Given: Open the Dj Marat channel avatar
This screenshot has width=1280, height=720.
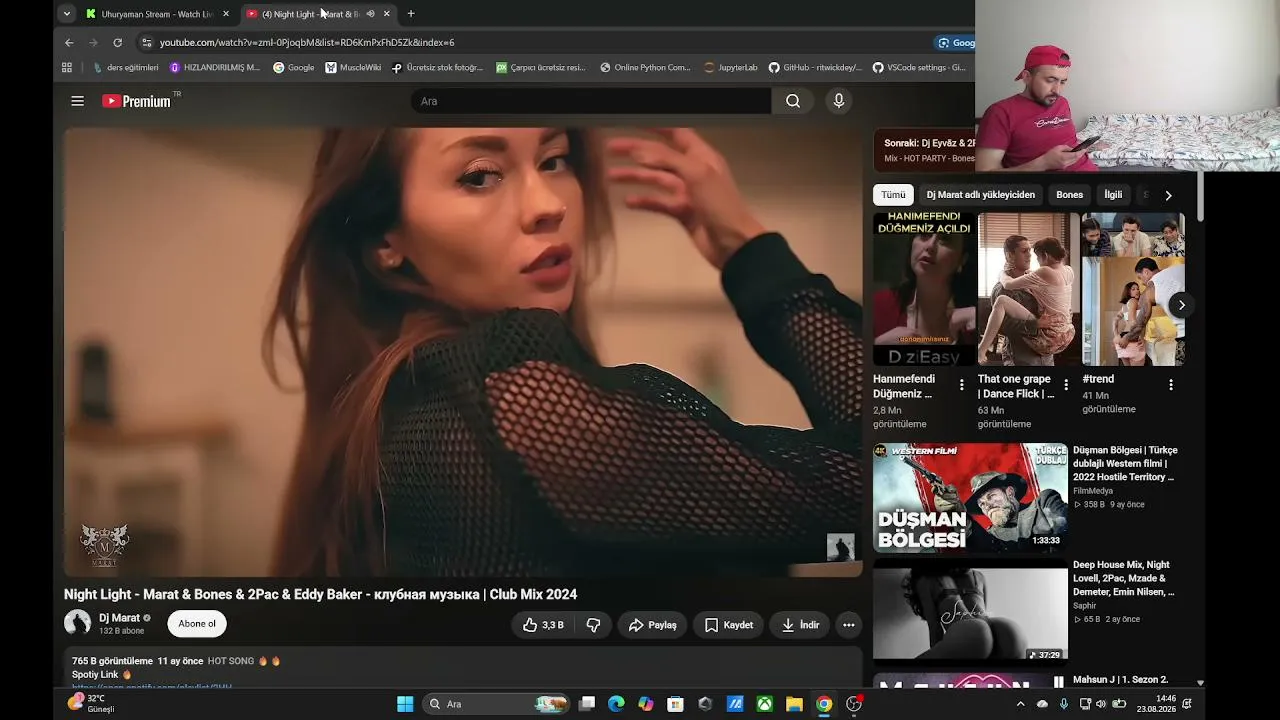Looking at the screenshot, I should tap(77, 623).
